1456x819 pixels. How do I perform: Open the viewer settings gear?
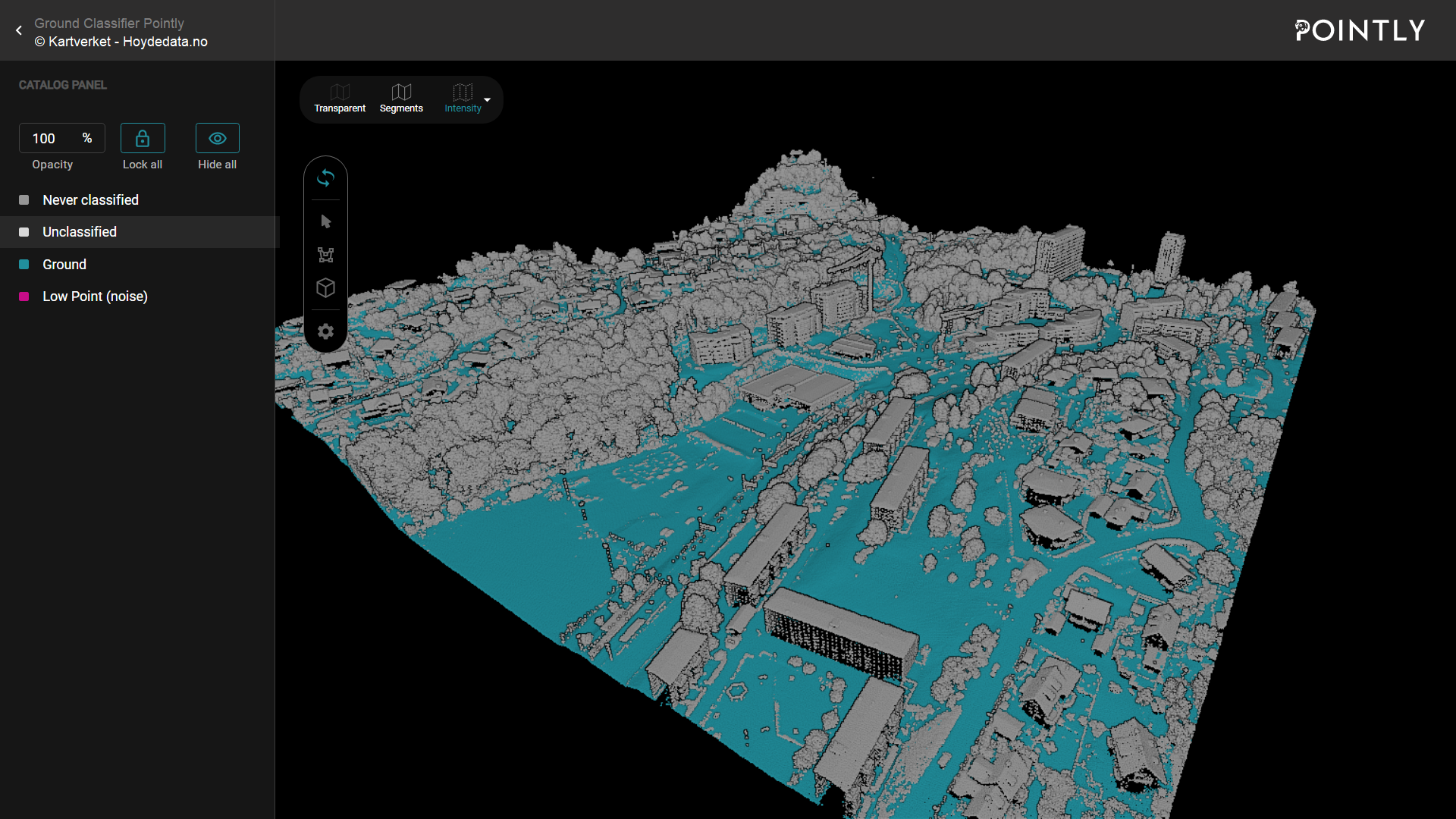click(x=326, y=331)
